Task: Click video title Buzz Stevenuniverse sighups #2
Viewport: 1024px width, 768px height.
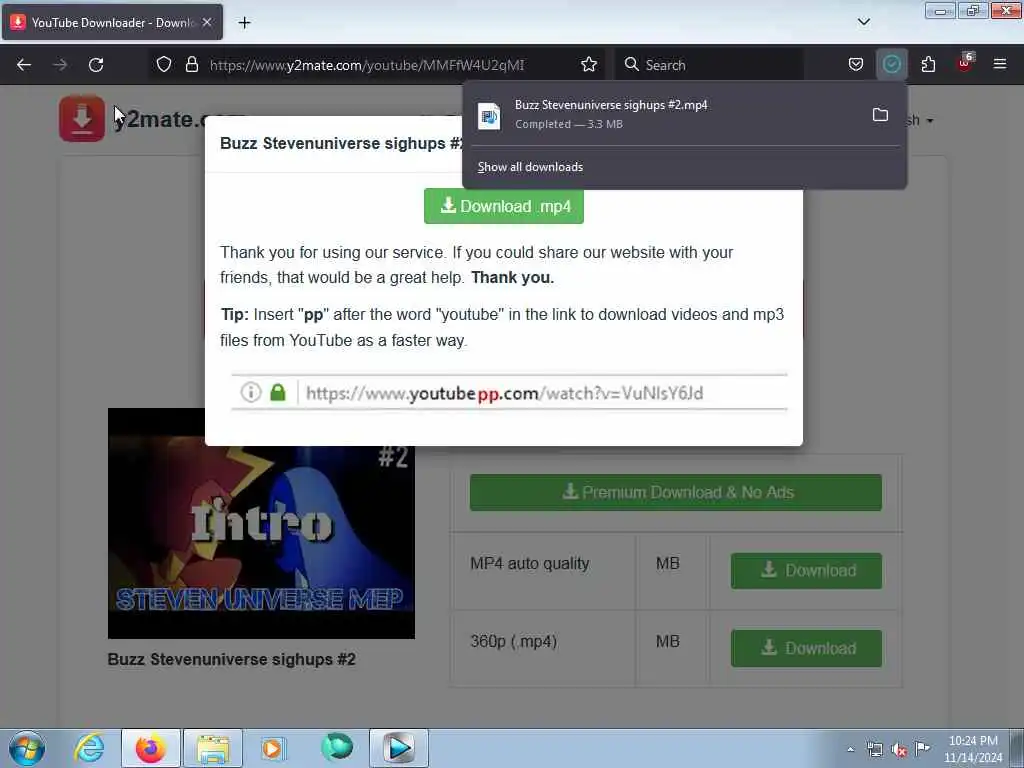Action: (x=232, y=660)
